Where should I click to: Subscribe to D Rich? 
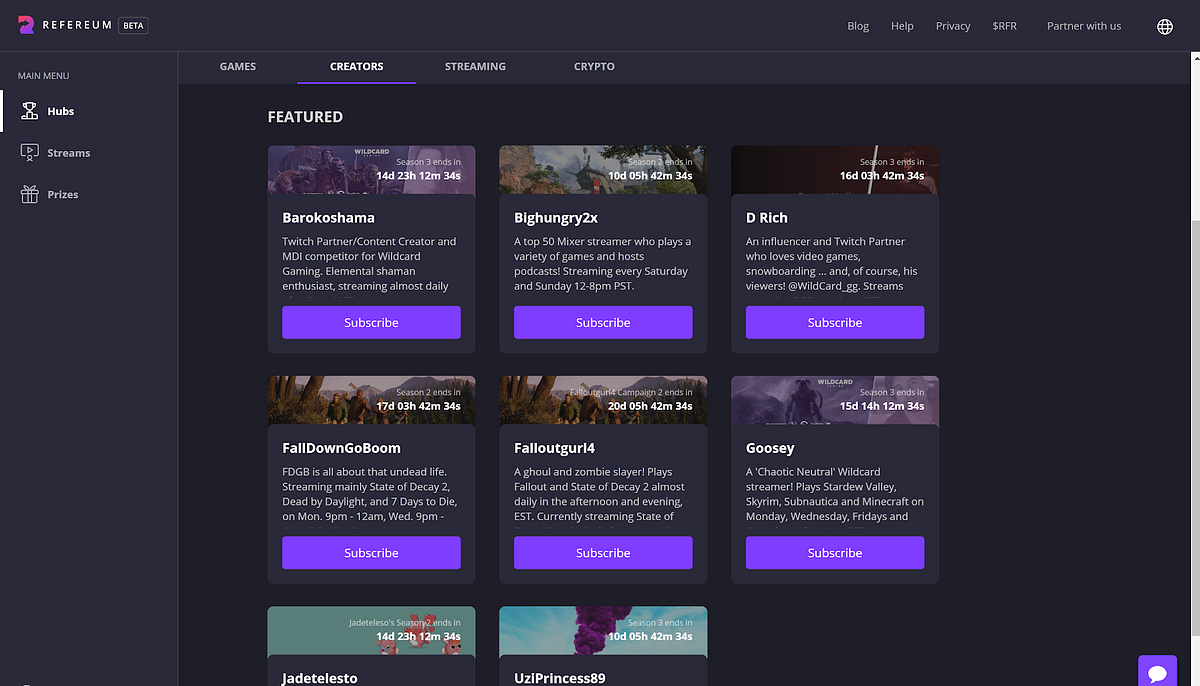click(x=835, y=323)
